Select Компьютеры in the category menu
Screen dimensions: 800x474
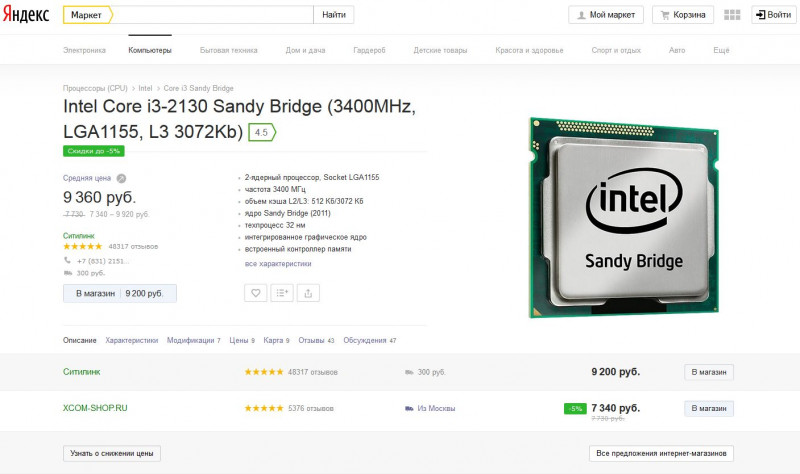pos(150,50)
